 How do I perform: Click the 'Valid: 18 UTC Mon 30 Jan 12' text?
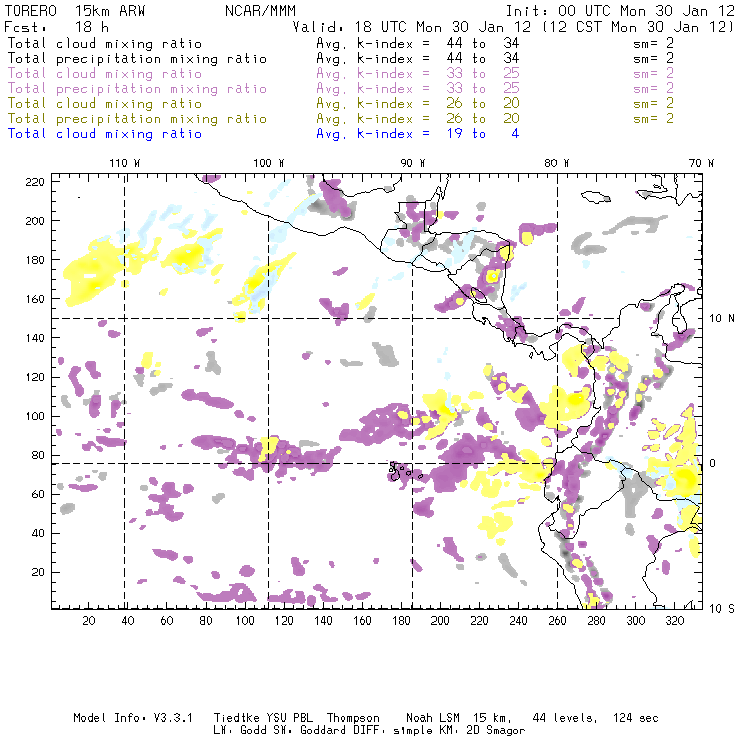(x=412, y=27)
